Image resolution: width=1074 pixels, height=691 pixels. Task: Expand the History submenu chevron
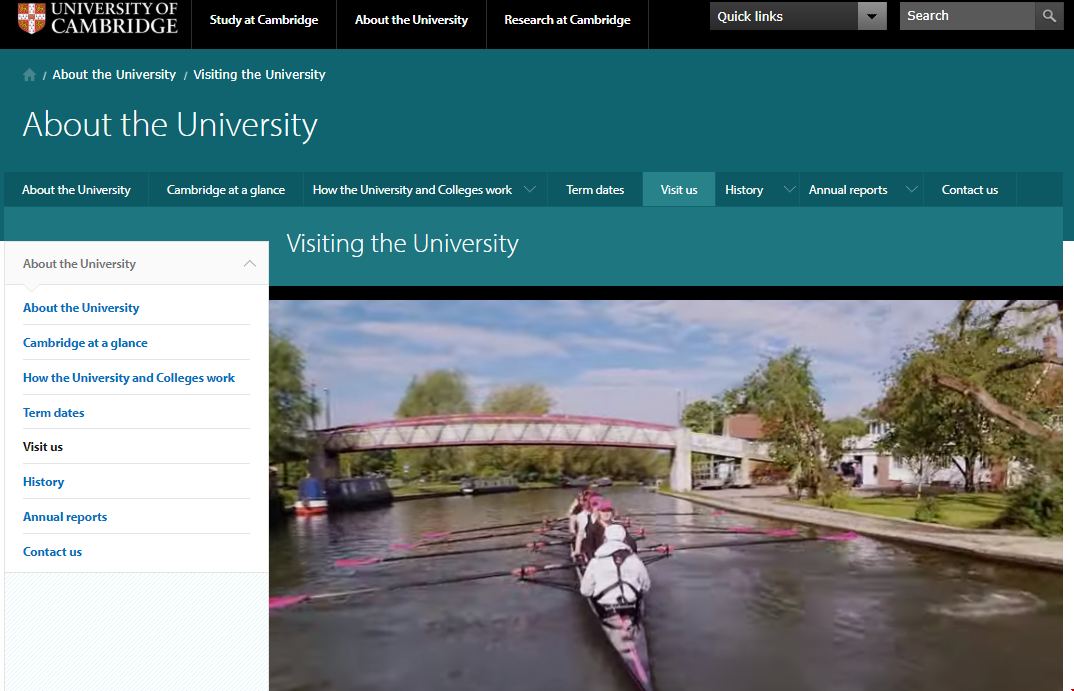(789, 190)
